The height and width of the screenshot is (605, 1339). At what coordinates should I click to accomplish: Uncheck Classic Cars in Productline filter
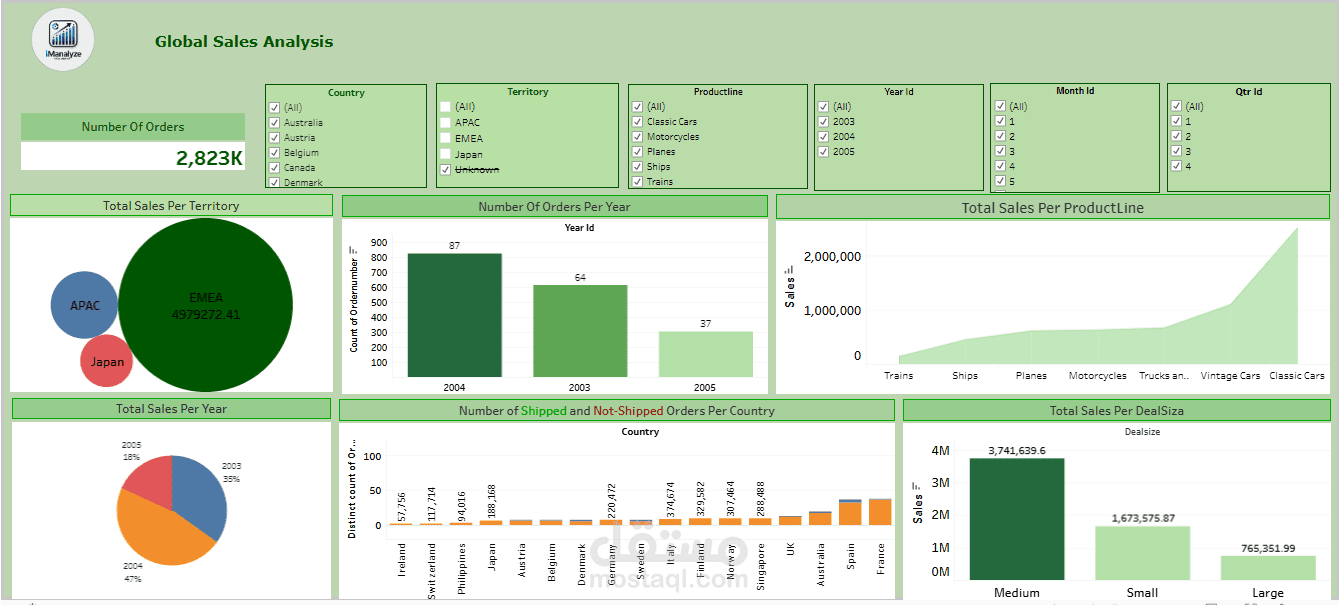tap(637, 121)
